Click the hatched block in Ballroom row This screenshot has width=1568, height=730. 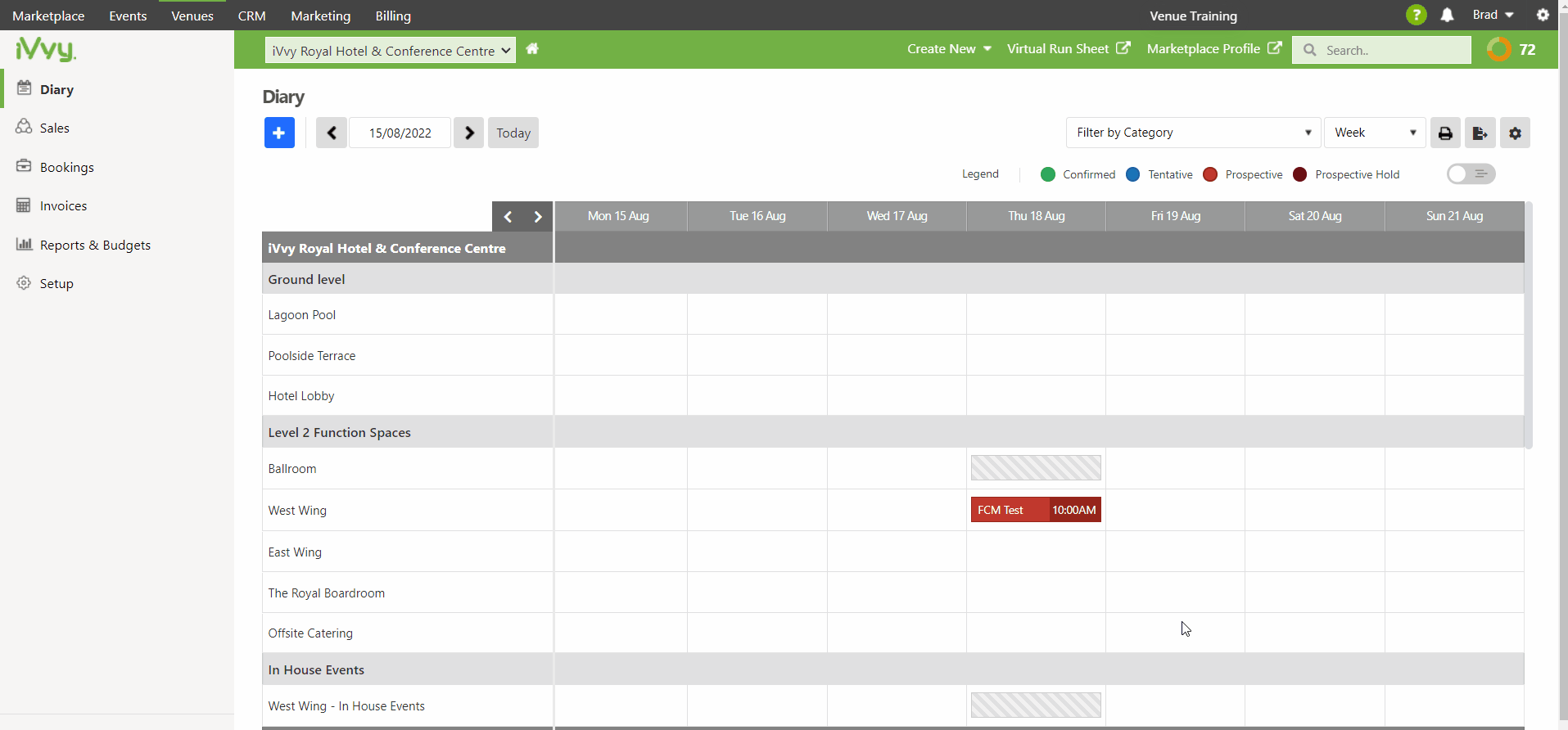pos(1036,468)
